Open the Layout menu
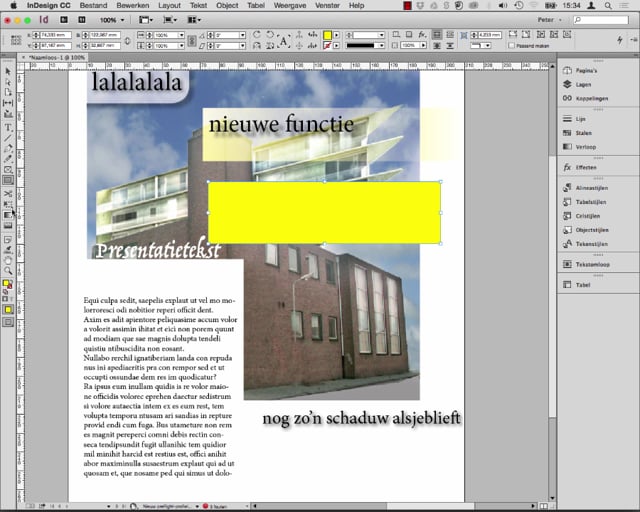The image size is (640, 512). 169,5
